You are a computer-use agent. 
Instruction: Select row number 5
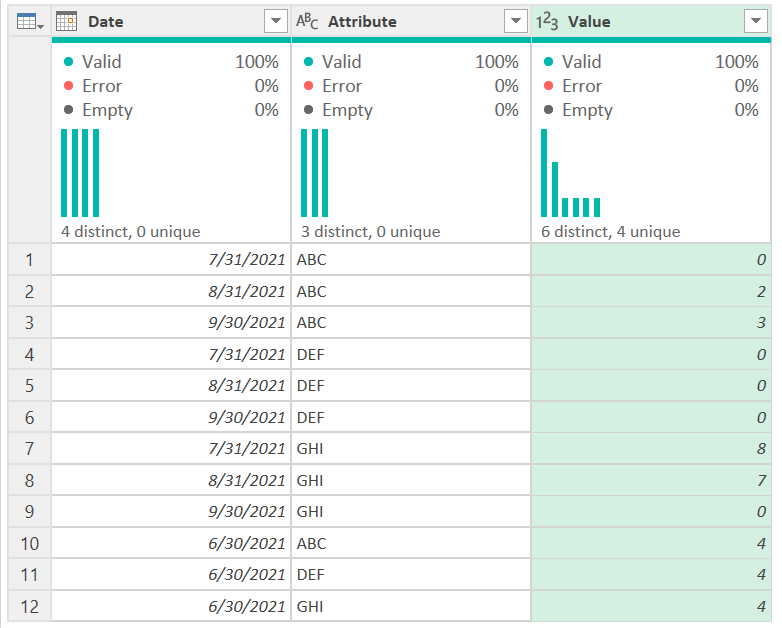(29, 386)
